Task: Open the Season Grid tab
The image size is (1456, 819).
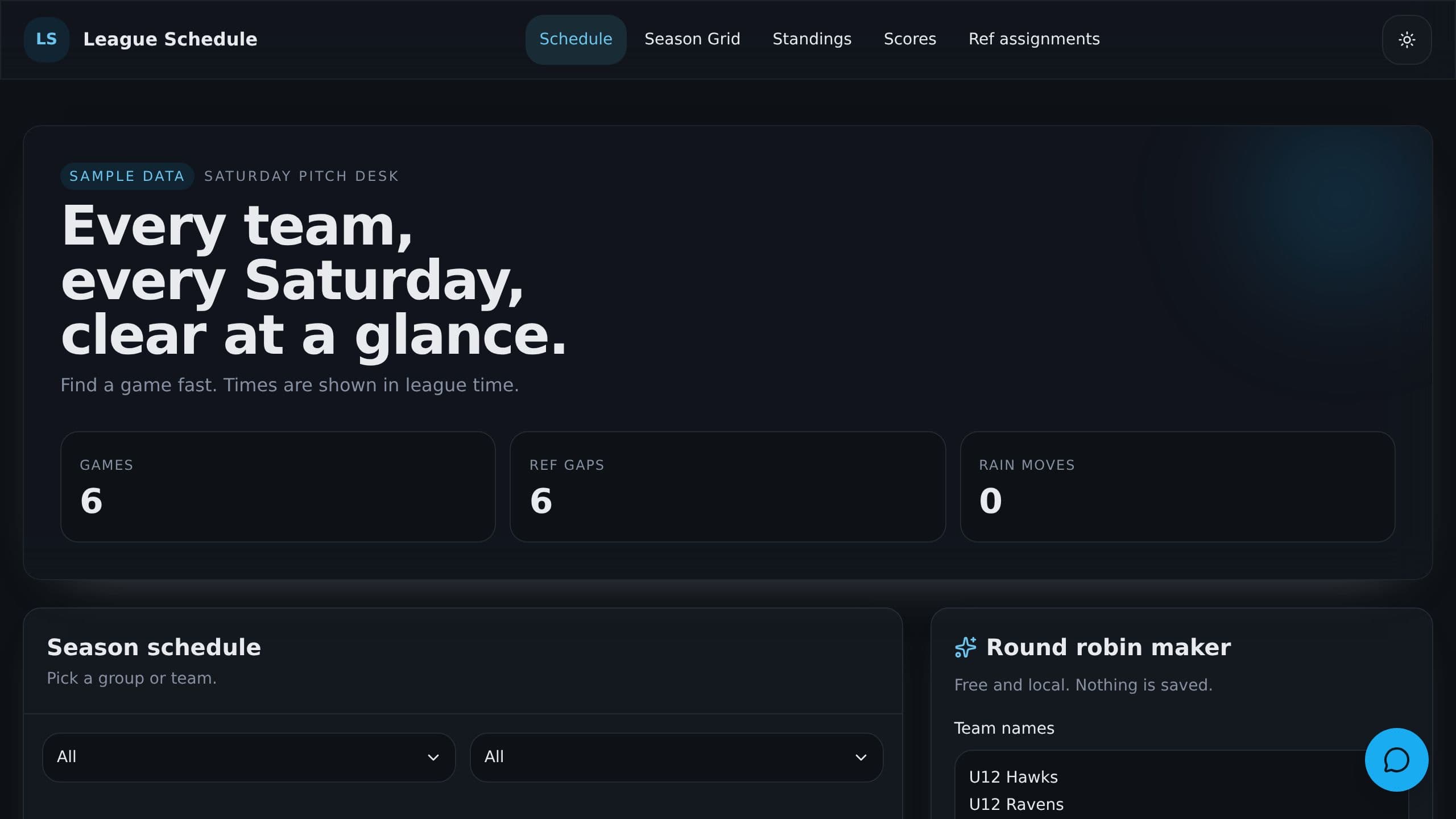Action: pyautogui.click(x=692, y=39)
